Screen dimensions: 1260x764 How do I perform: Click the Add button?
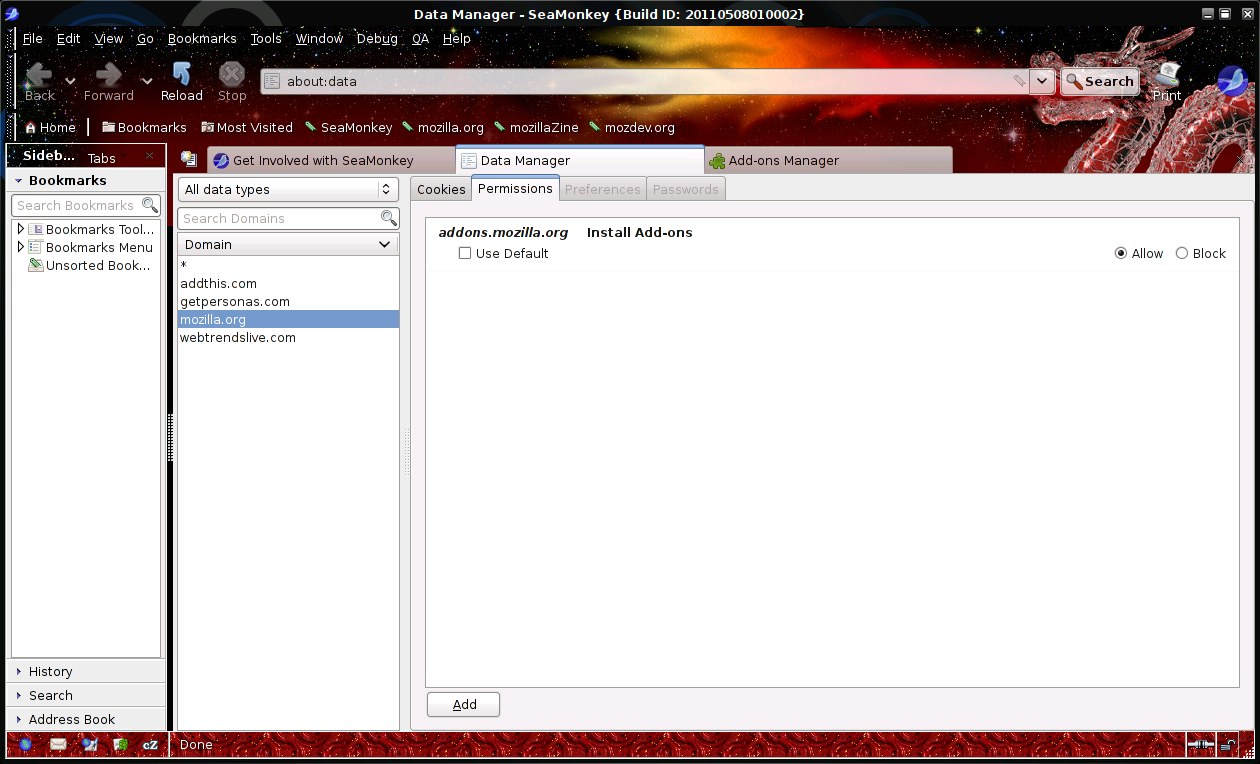[463, 705]
